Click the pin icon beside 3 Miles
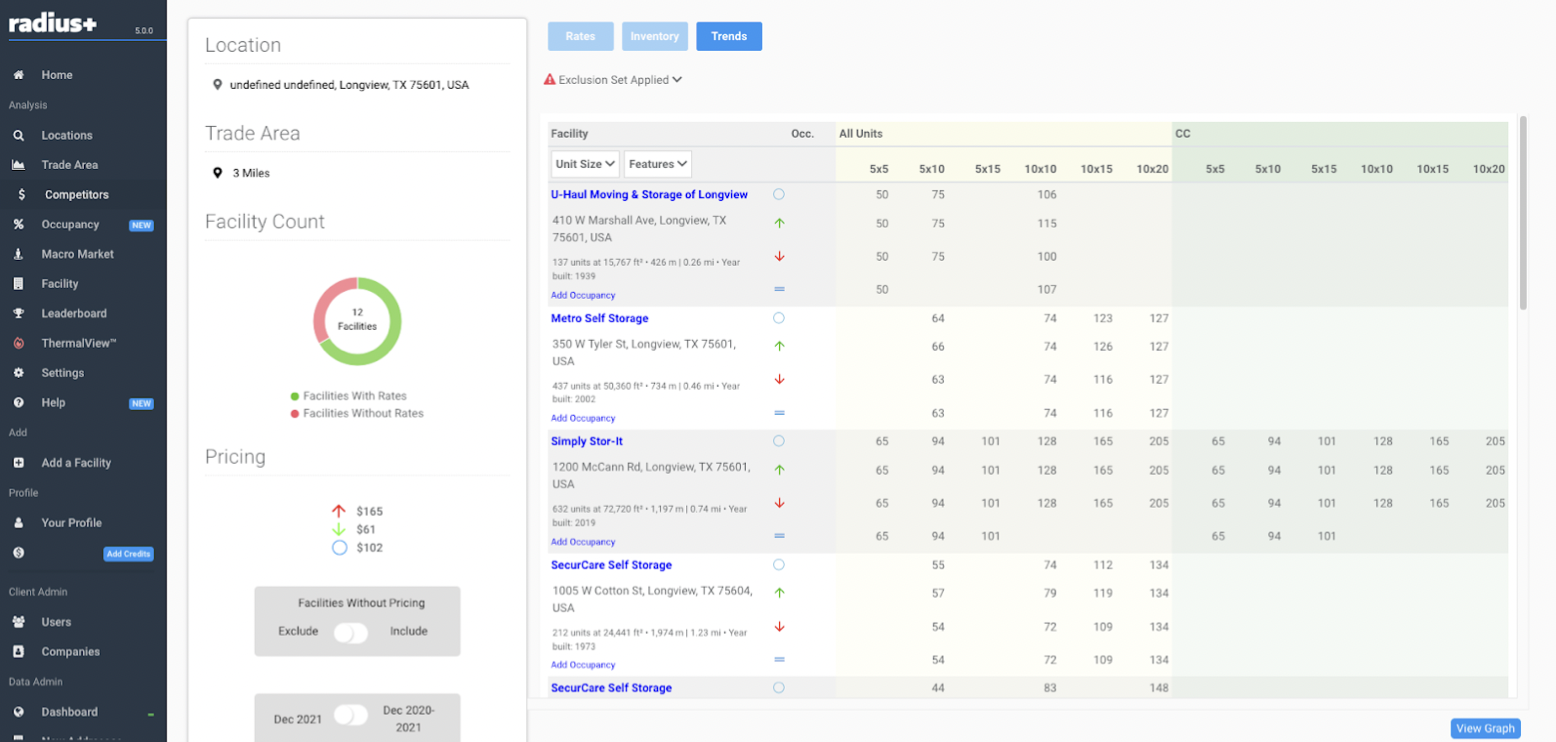 click(217, 173)
